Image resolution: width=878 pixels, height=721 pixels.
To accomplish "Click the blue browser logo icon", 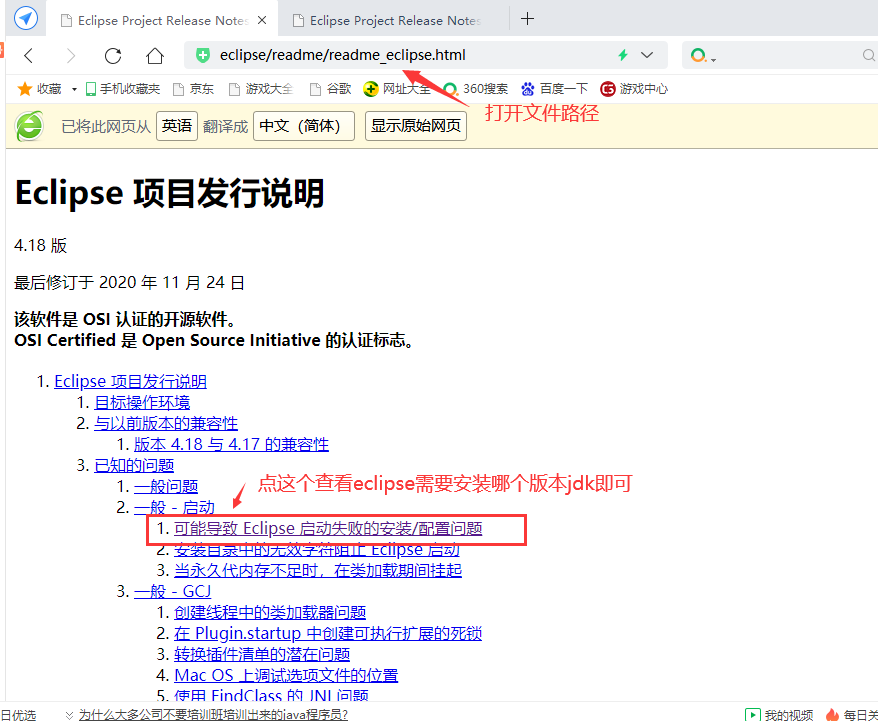I will tap(26, 18).
